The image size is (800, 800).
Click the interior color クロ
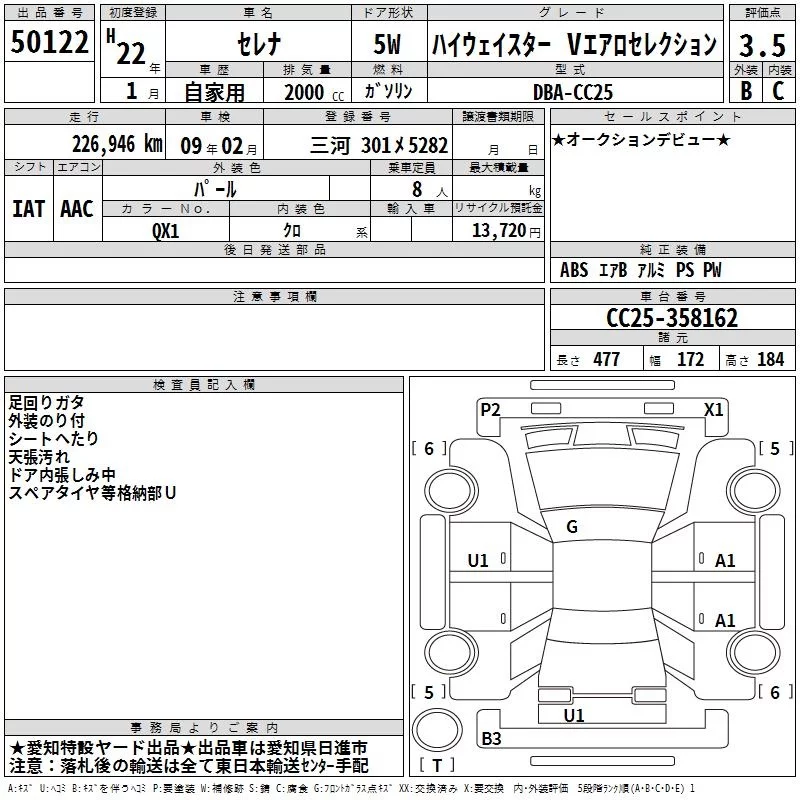pyautogui.click(x=292, y=231)
